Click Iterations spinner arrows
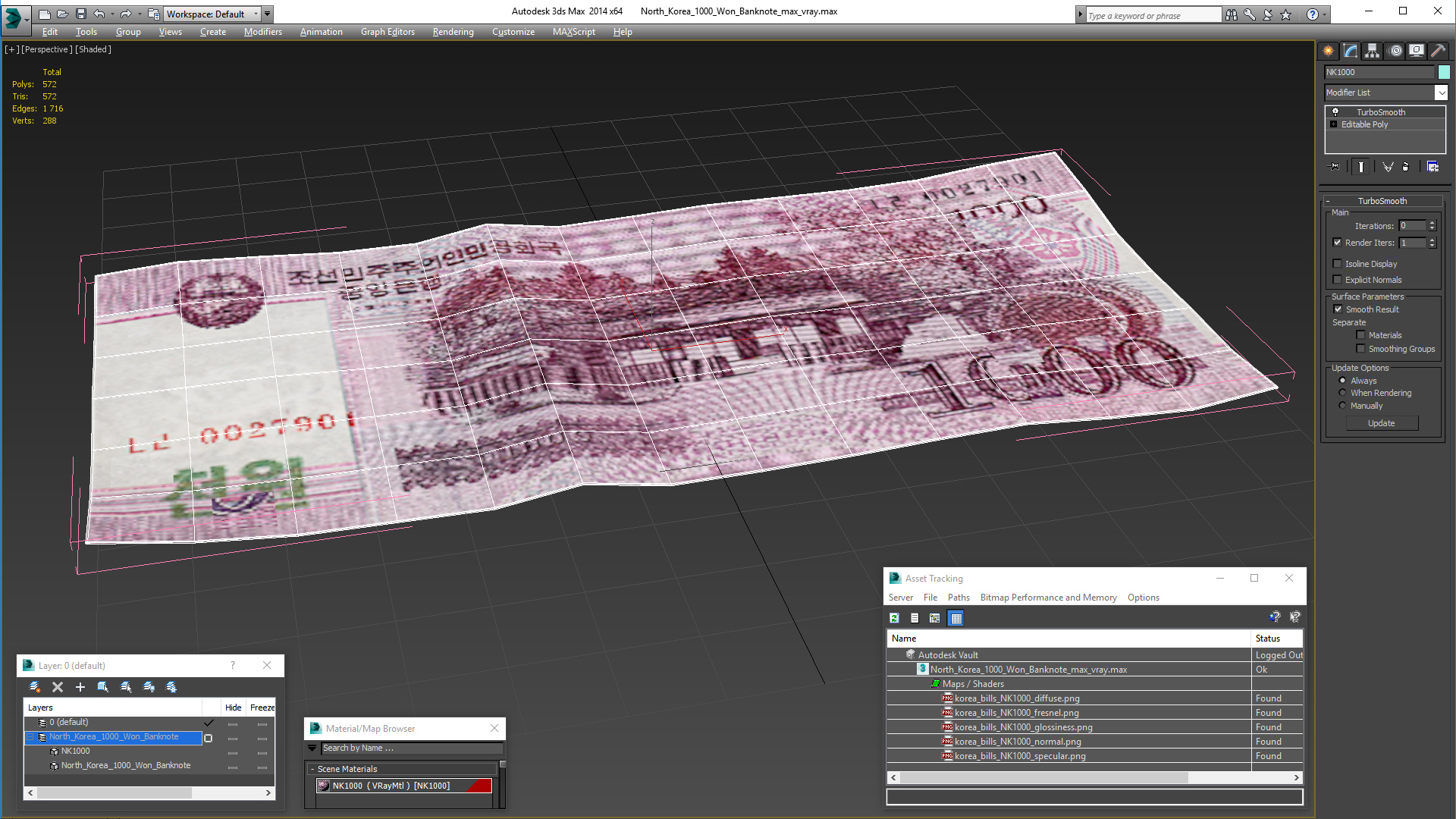Viewport: 1456px width, 819px height. (1432, 226)
